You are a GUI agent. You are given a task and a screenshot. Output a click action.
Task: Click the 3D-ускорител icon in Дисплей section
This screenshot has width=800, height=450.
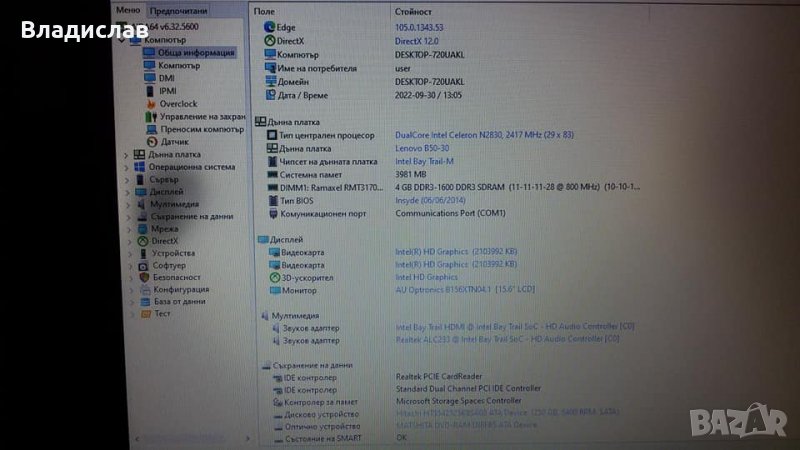click(x=272, y=277)
